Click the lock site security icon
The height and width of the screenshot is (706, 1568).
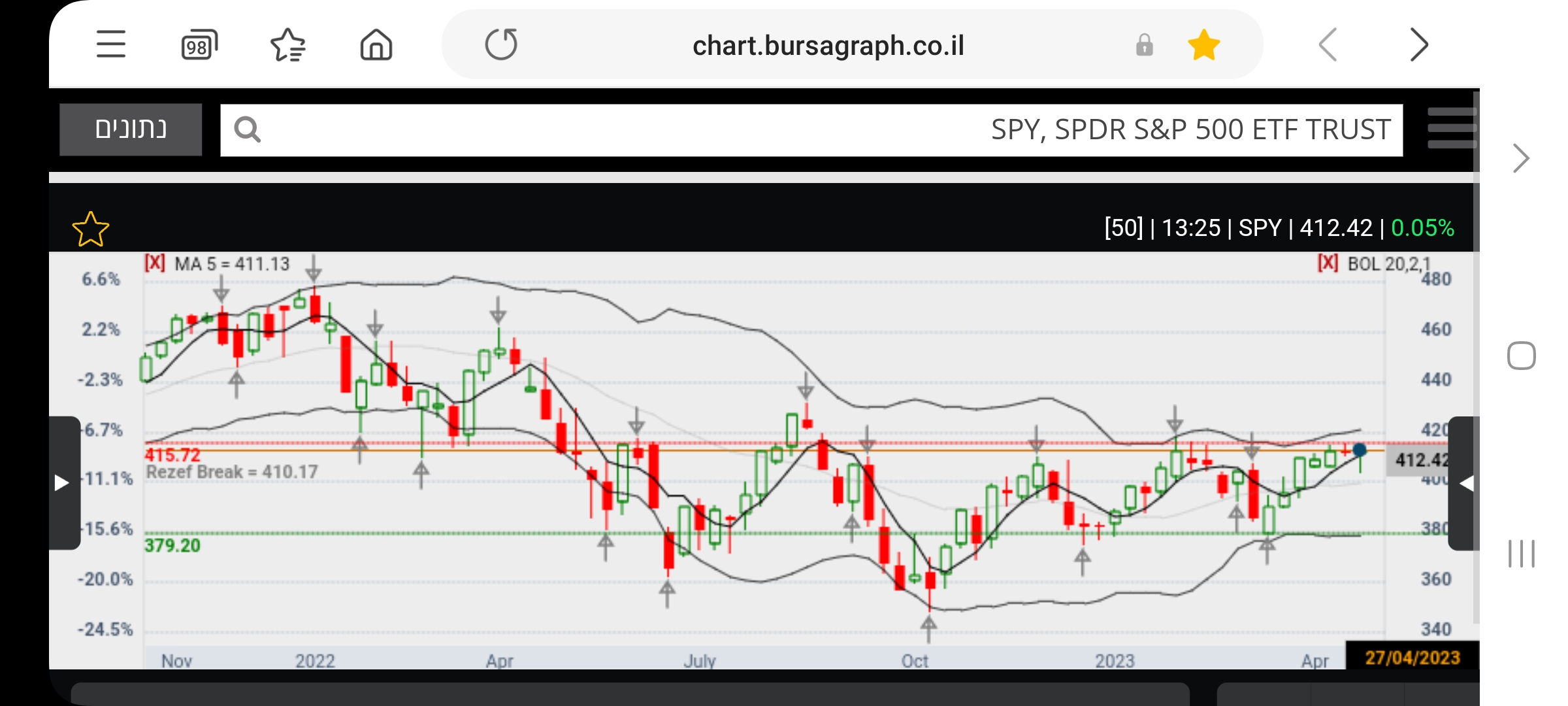pyautogui.click(x=1144, y=45)
